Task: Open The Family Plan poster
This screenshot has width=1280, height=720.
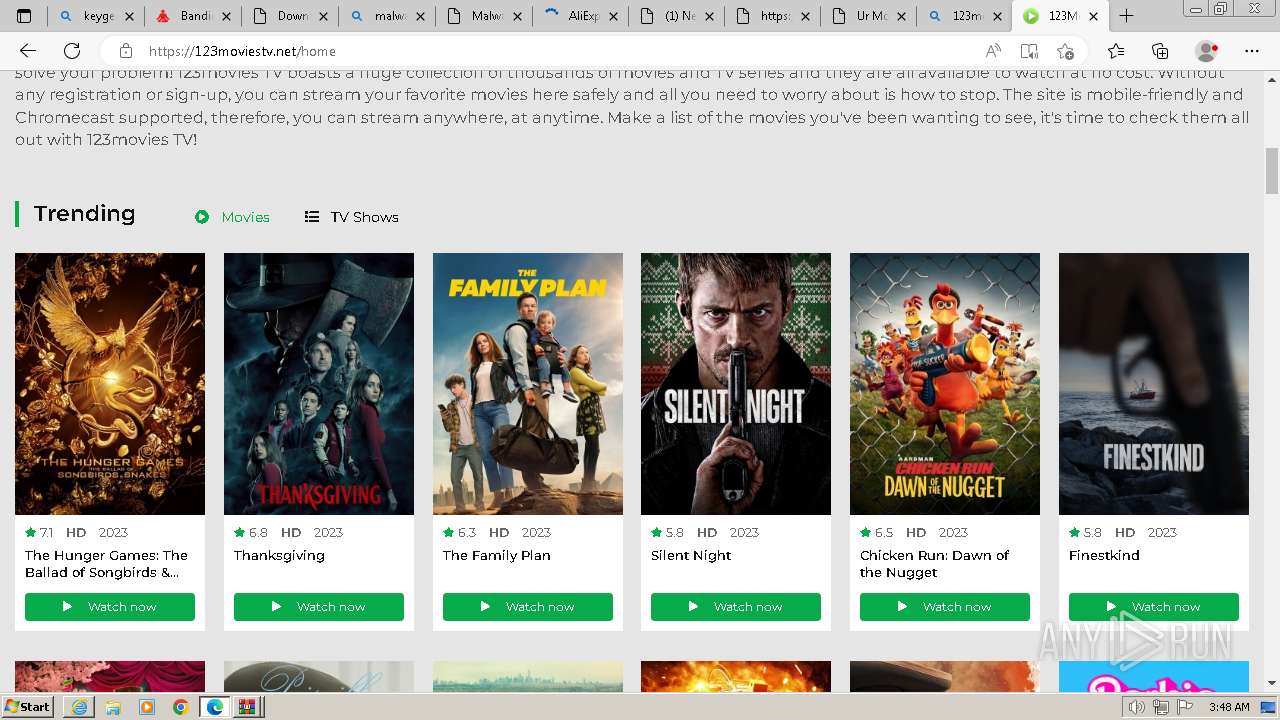Action: (x=528, y=384)
